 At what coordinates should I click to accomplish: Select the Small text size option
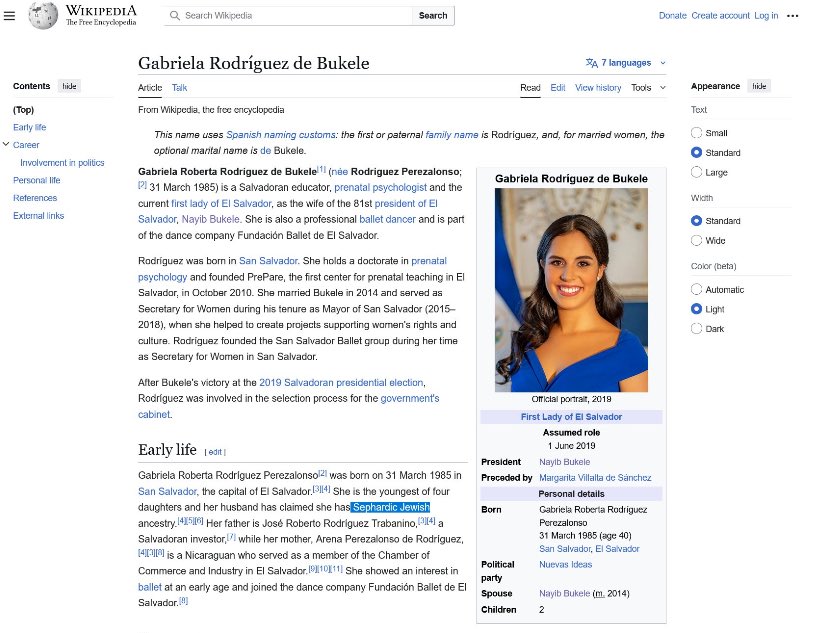[x=697, y=133]
